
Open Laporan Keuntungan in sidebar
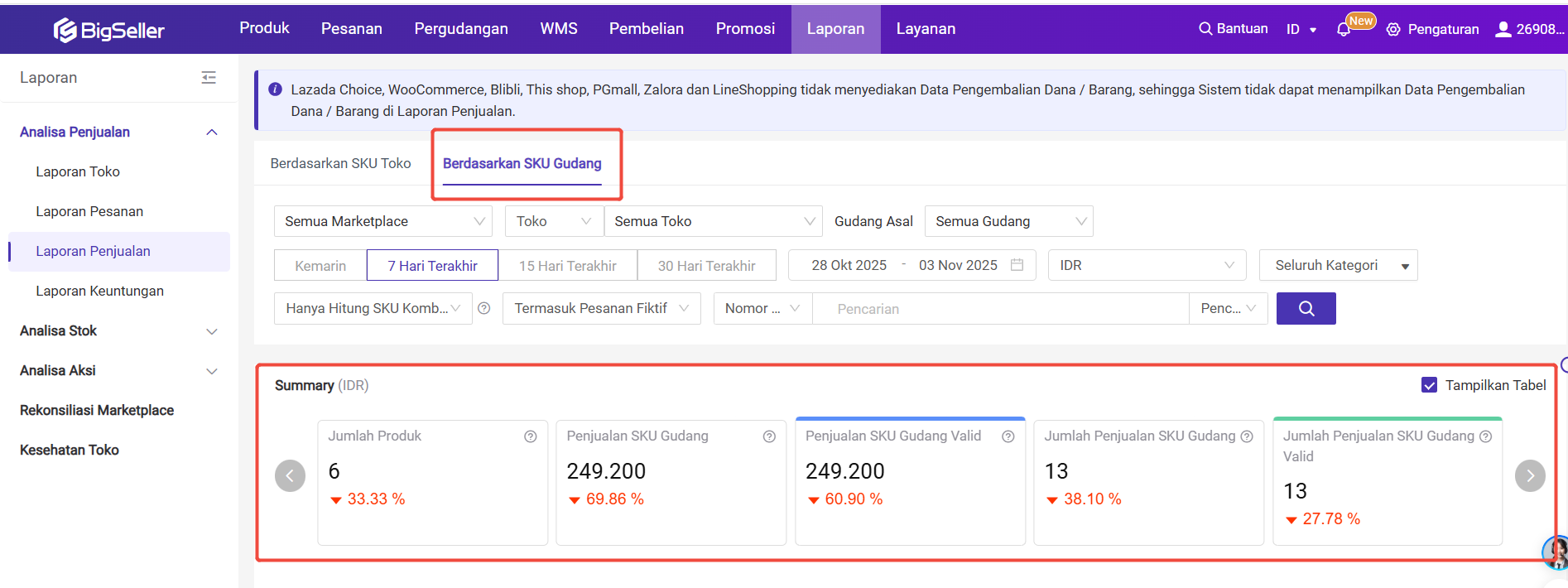(x=99, y=291)
